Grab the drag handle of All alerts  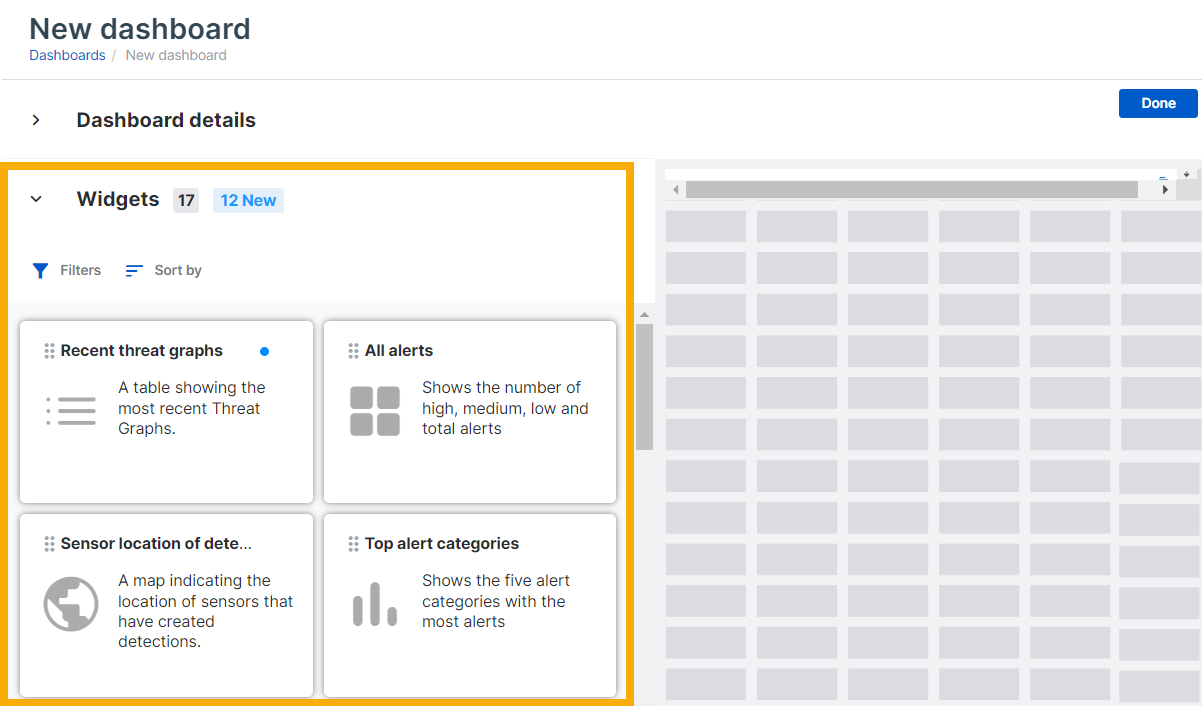point(353,351)
